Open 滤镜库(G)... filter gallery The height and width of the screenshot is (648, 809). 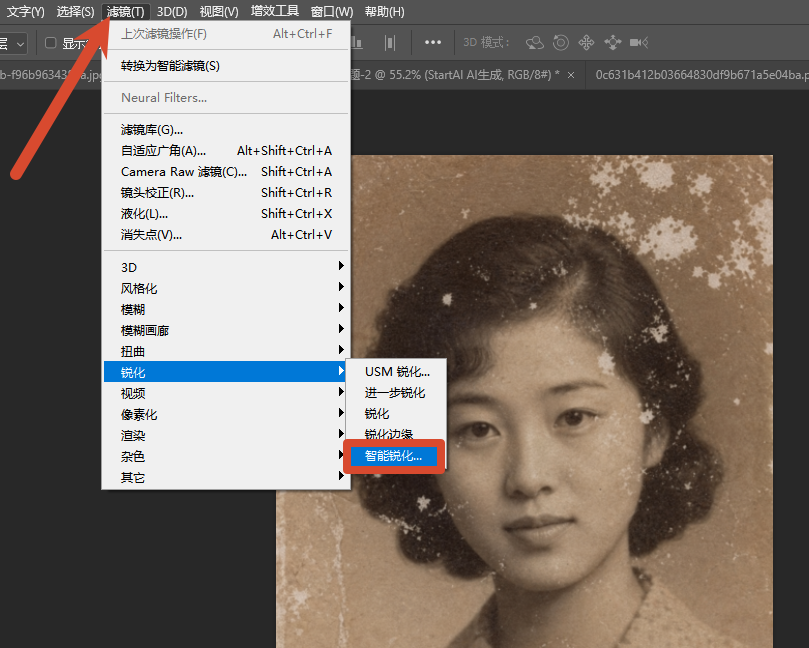coord(226,129)
